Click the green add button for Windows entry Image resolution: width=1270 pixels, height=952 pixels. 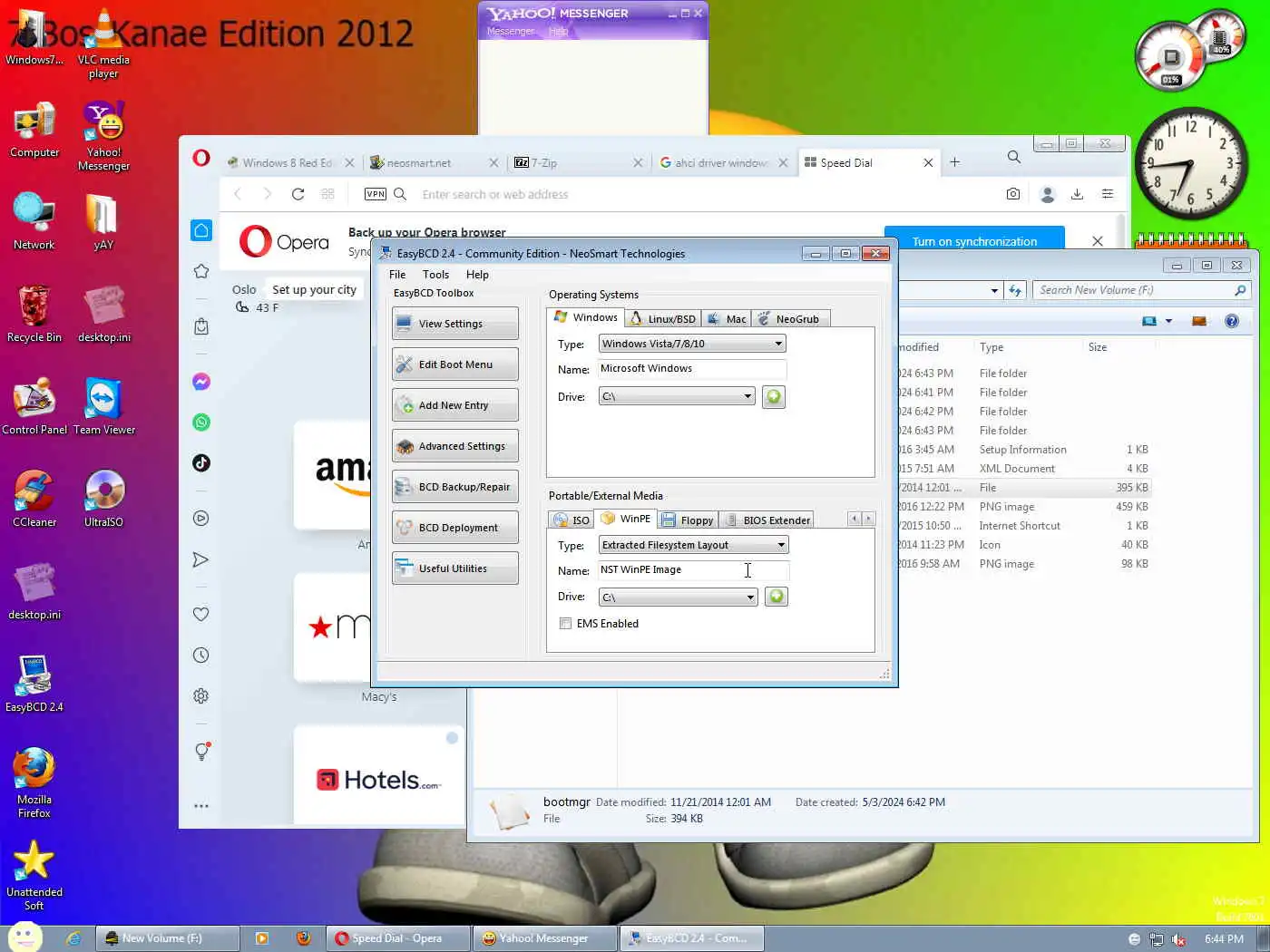[x=774, y=397]
